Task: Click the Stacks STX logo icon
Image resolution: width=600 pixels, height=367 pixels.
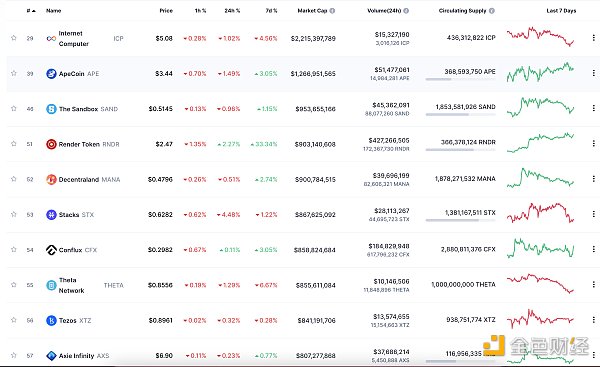Action: (51, 214)
